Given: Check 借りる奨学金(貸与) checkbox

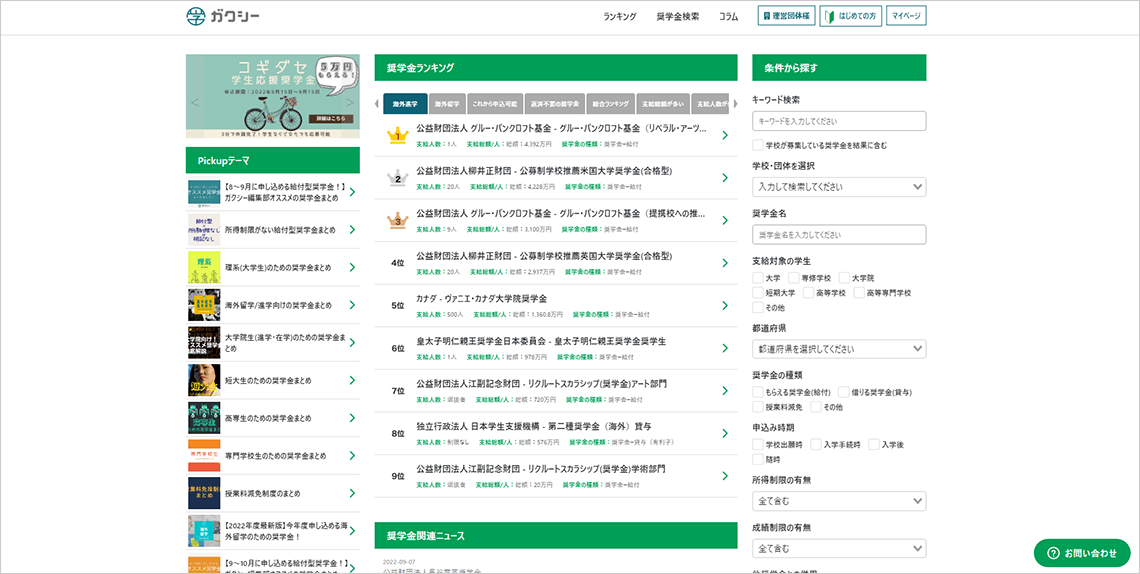Looking at the screenshot, I should (843, 392).
